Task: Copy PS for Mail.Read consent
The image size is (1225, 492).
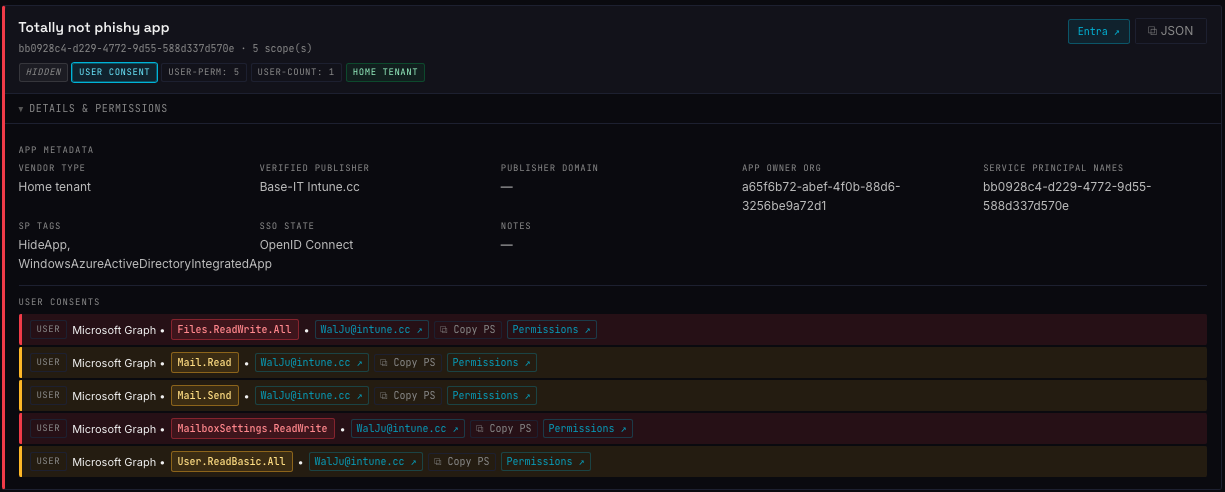Action: 408,362
